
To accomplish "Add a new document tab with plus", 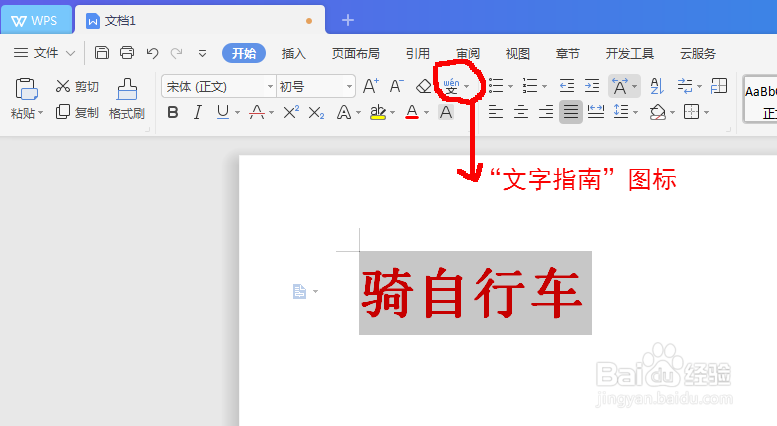I will pyautogui.click(x=348, y=20).
